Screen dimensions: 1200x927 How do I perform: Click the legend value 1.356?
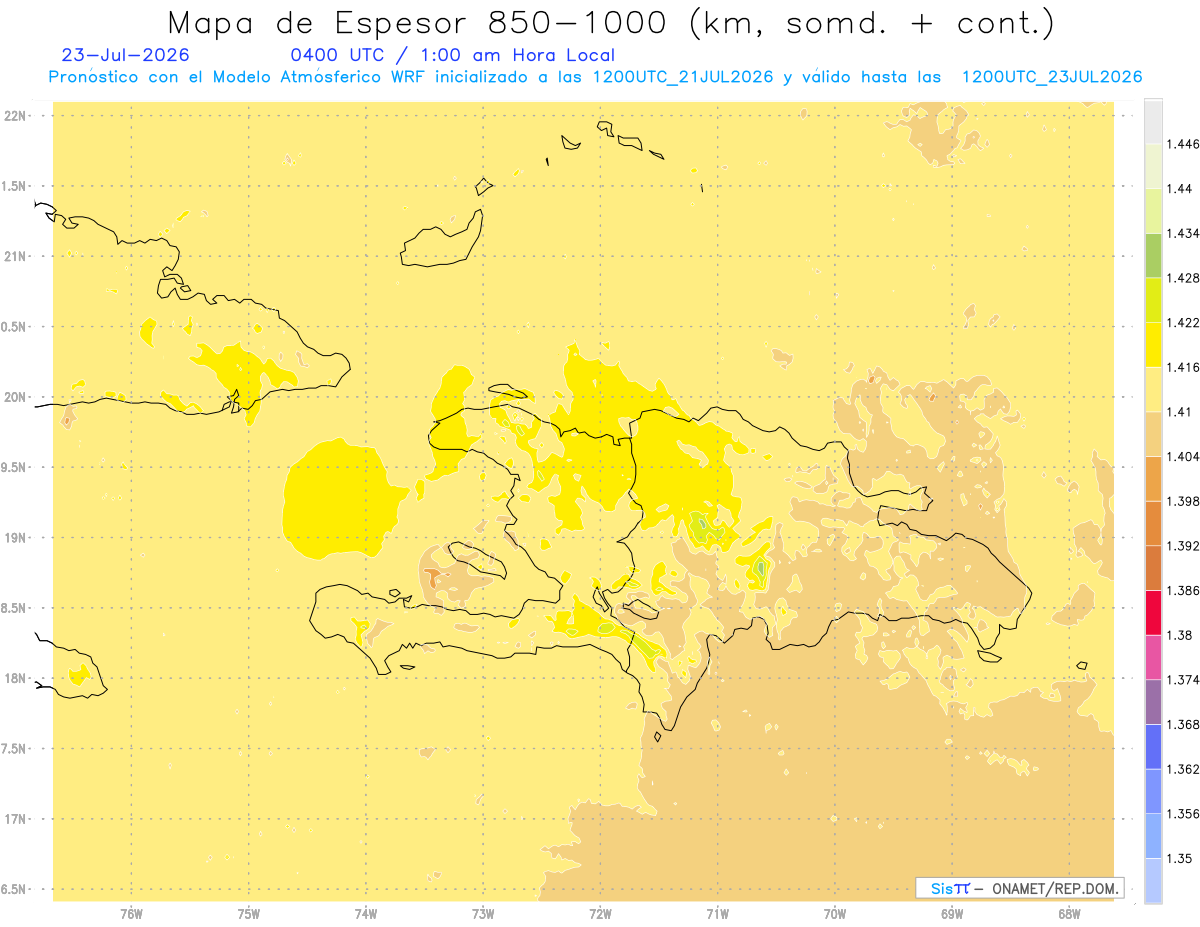pyautogui.click(x=1183, y=814)
